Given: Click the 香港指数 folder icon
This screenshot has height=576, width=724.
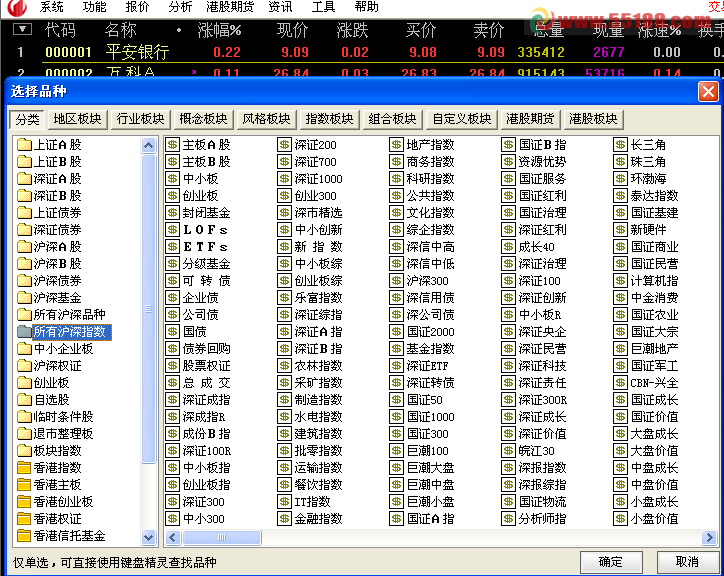Looking at the screenshot, I should point(24,468).
